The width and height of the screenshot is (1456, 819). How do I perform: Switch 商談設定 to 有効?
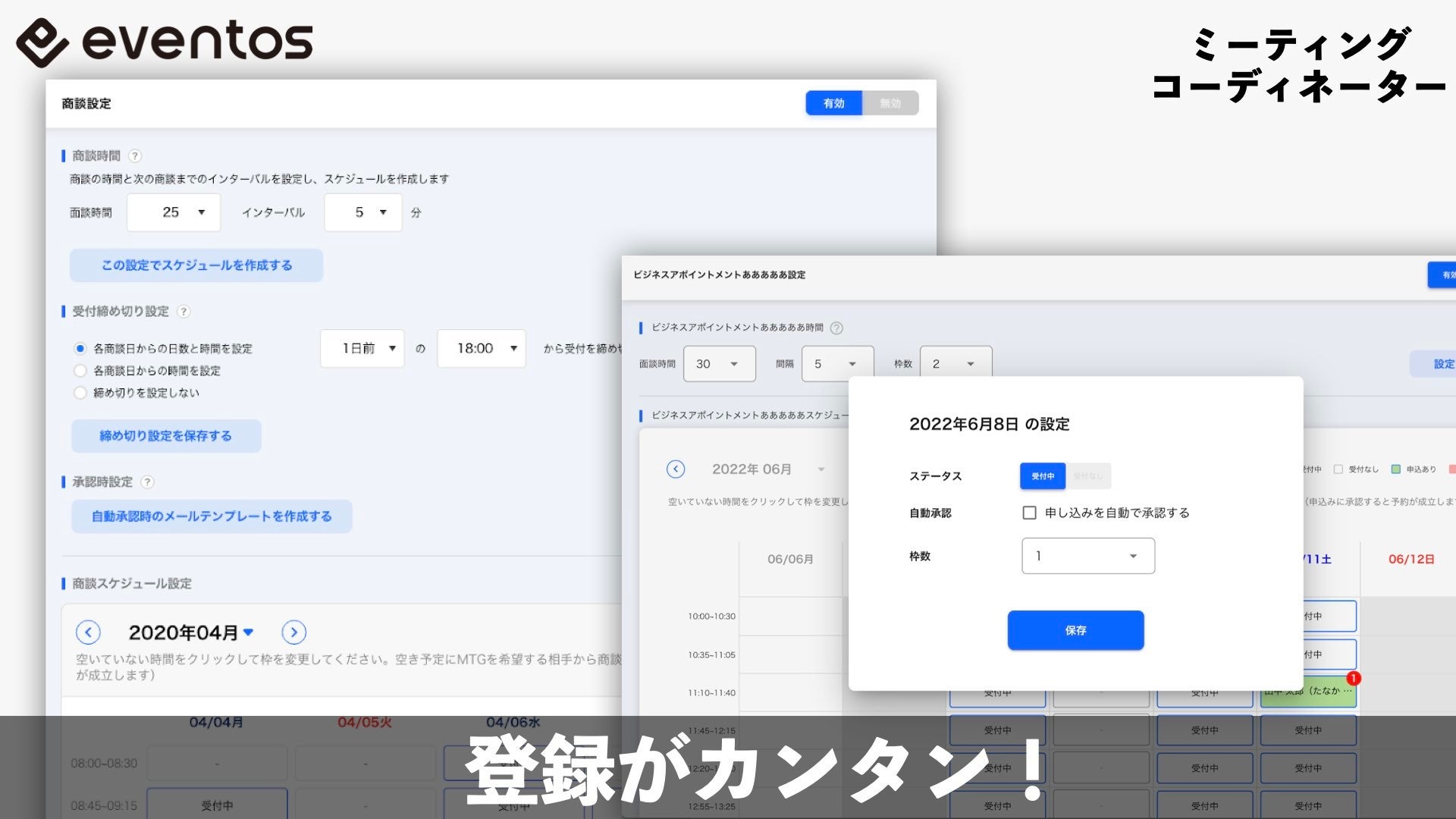(833, 103)
